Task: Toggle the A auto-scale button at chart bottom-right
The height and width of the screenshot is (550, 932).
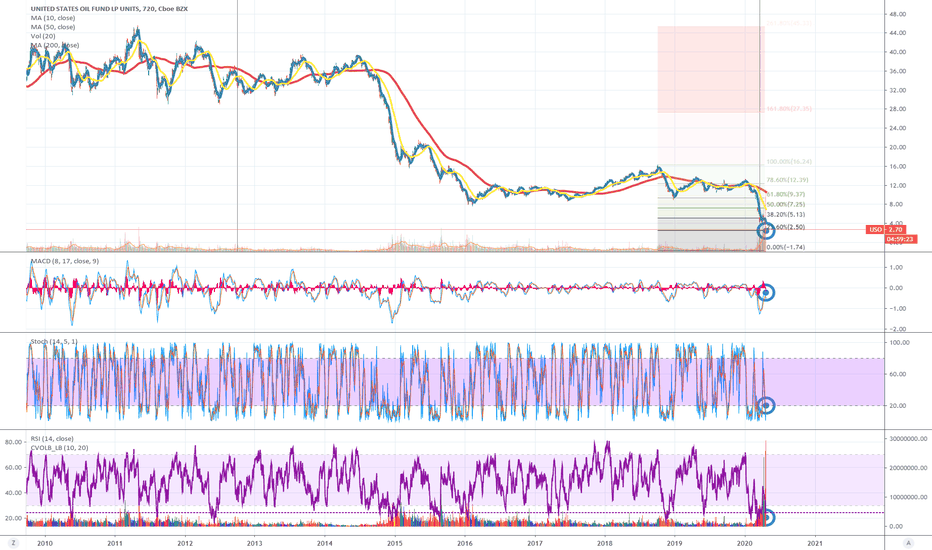Action: (x=908, y=542)
